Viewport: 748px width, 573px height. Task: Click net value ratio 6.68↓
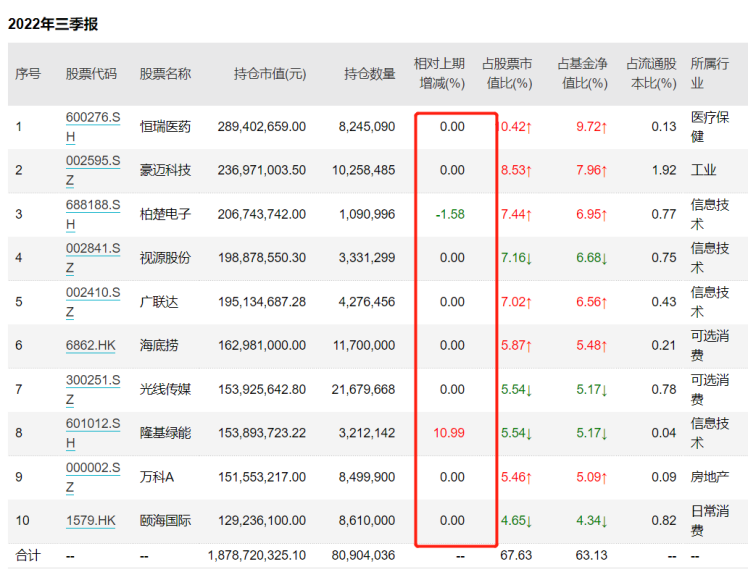[x=592, y=258]
